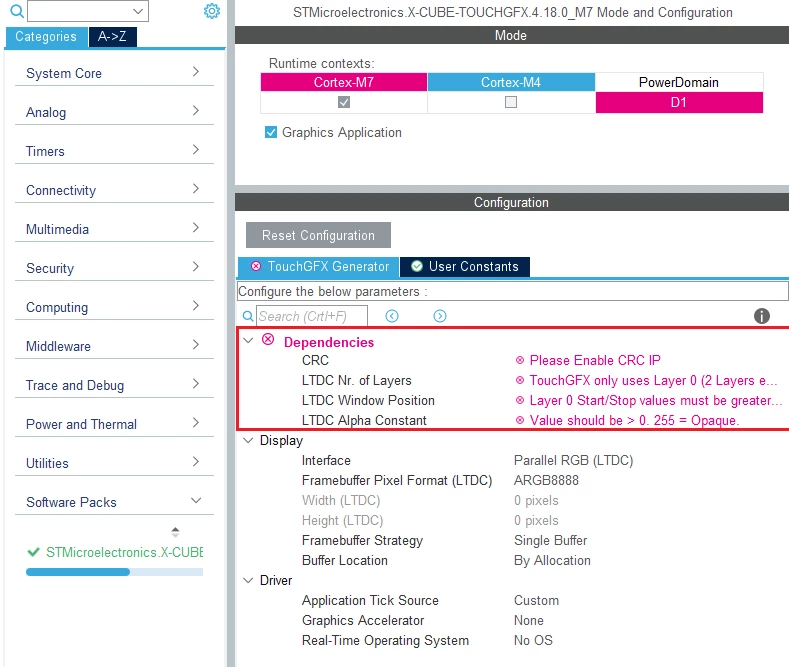Switch to the Categories tab
This screenshot has width=789, height=667.
[x=46, y=37]
